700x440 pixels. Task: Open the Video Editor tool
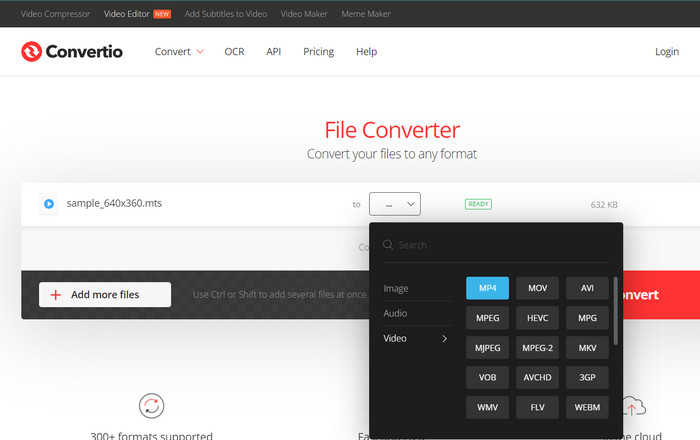click(x=126, y=14)
